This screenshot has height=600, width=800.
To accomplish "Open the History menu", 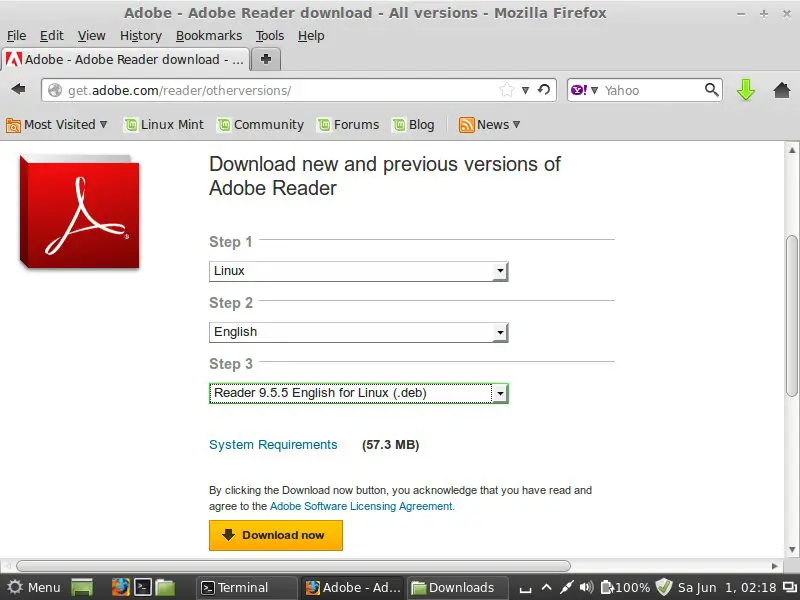I will tap(141, 36).
